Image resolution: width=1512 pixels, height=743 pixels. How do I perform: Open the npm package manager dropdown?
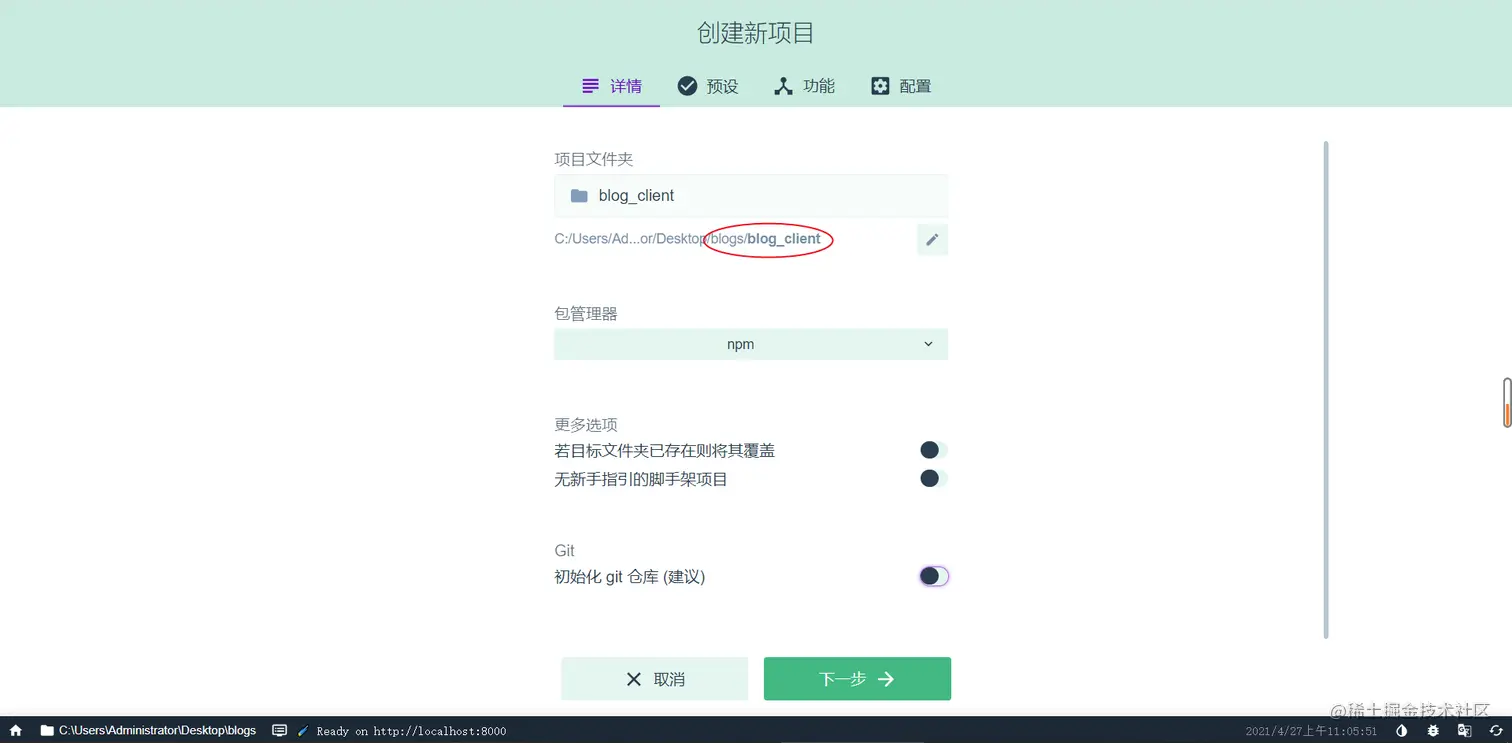[750, 344]
